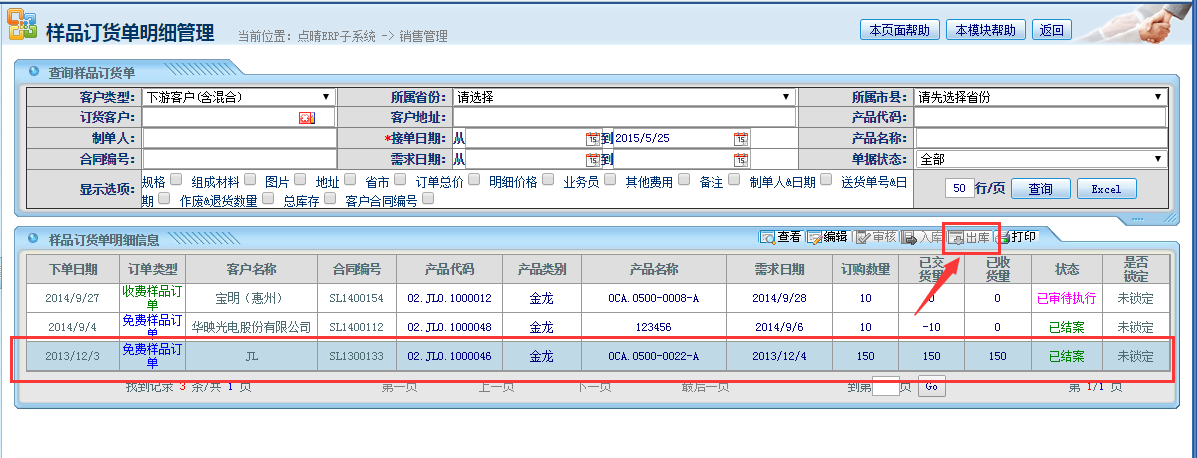Viewport: 1197px width, 458px height.
Task: Open the calendar for 接单日期 start date
Action: pyautogui.click(x=592, y=139)
